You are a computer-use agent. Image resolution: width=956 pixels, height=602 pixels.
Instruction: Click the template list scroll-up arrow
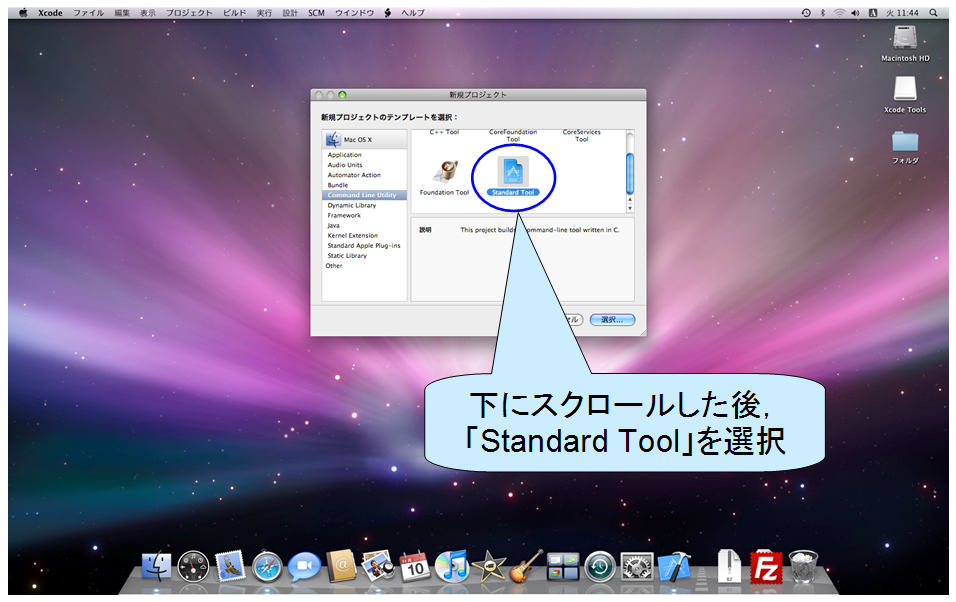point(630,200)
